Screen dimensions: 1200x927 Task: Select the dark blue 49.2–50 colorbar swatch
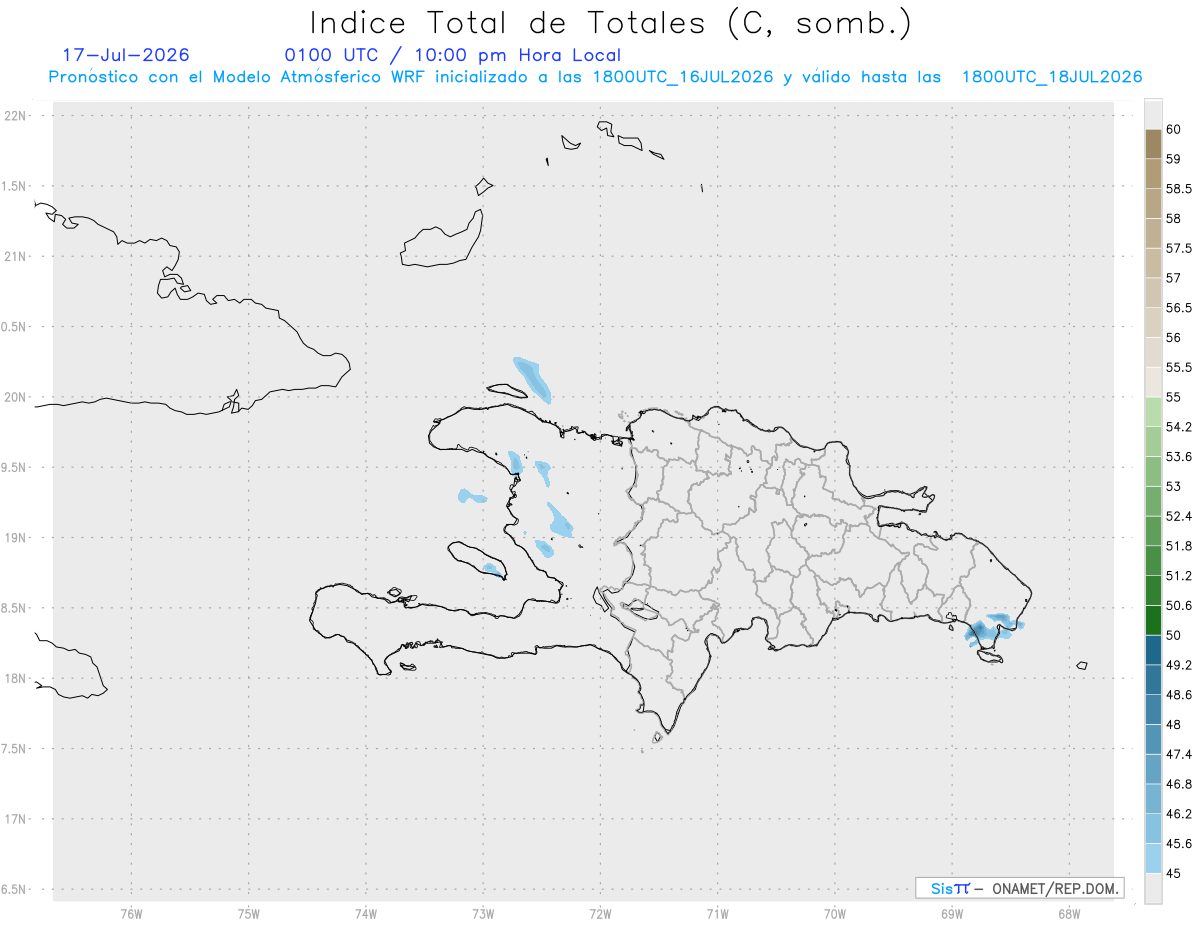point(1153,650)
